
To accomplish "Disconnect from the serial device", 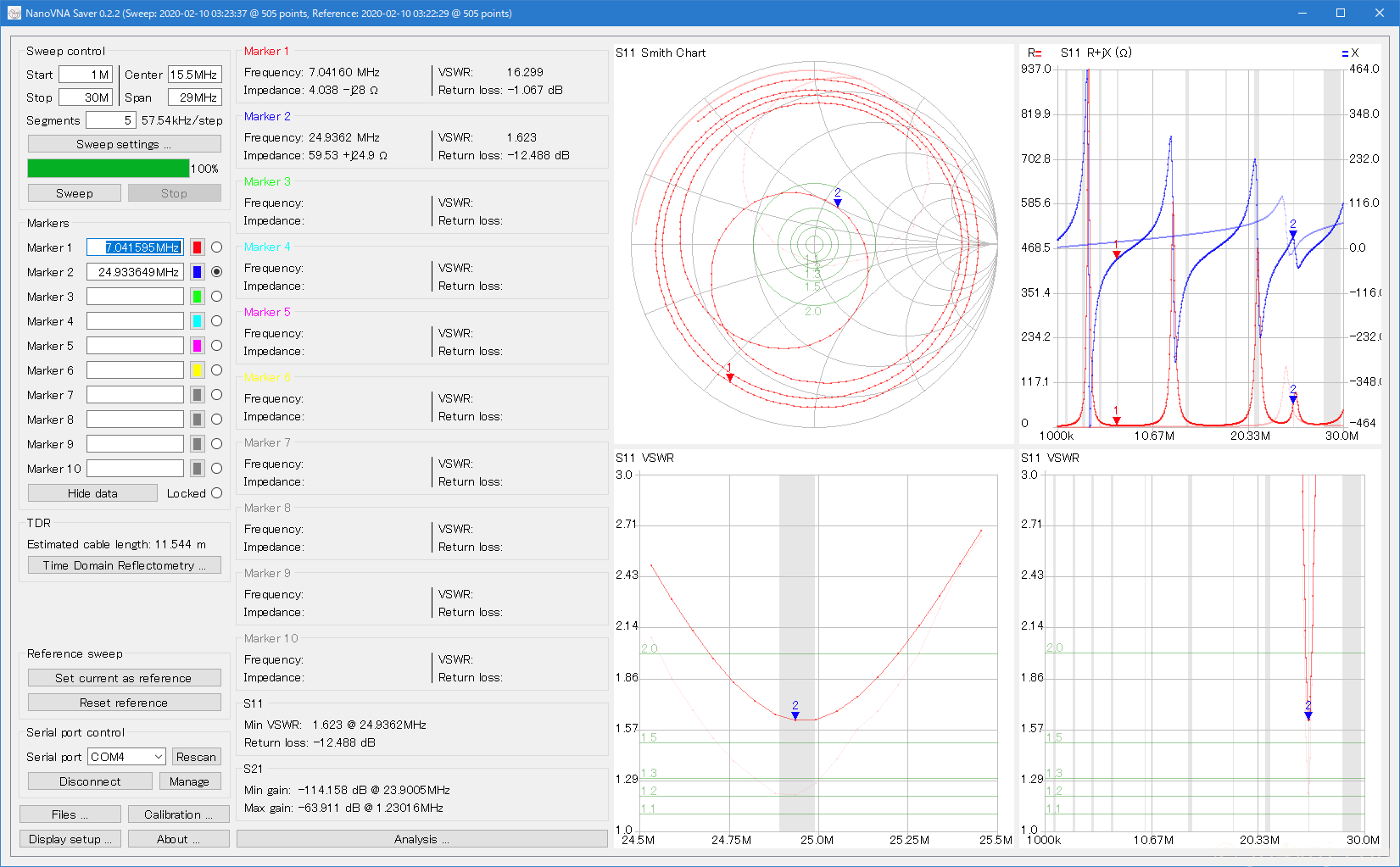I will [x=90, y=781].
